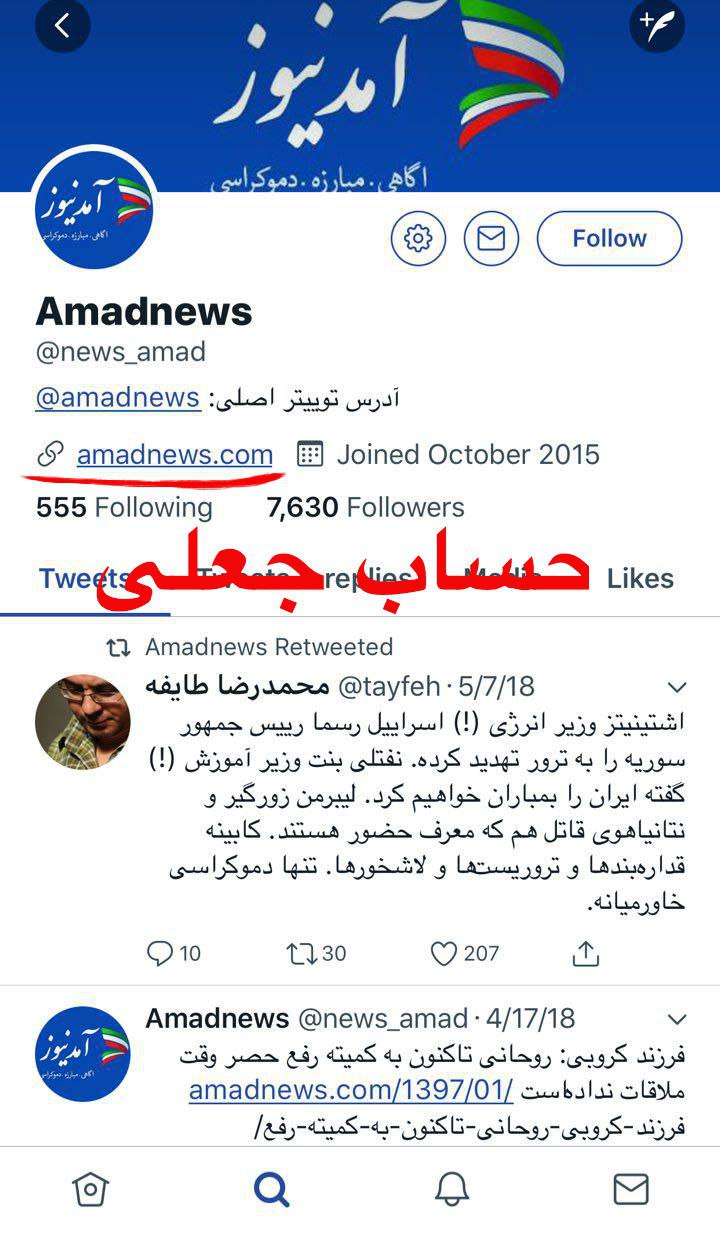
Task: Follow the Amadnews account
Action: tap(609, 238)
